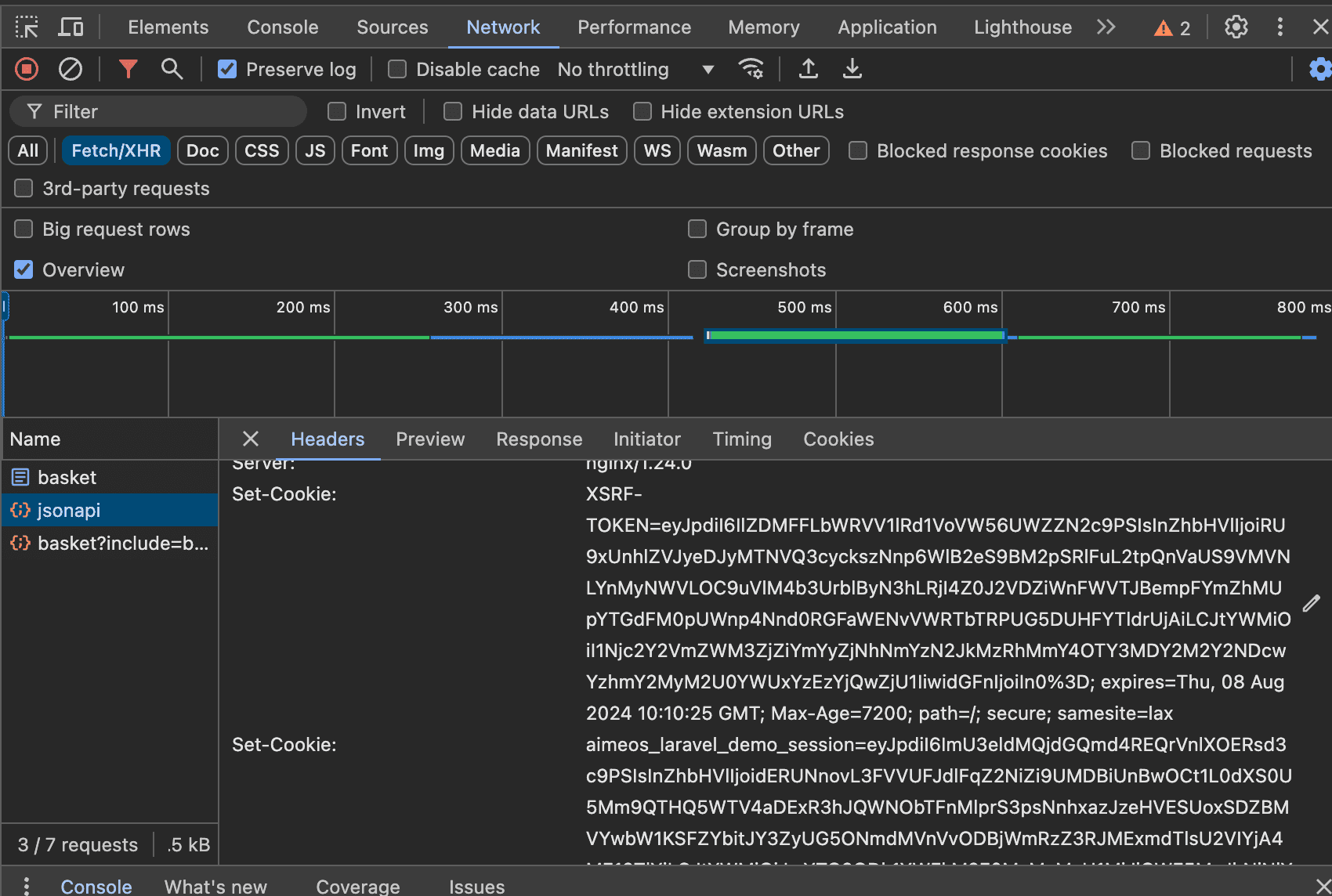Filter requests by Img
This screenshot has height=896, width=1332.
(429, 150)
